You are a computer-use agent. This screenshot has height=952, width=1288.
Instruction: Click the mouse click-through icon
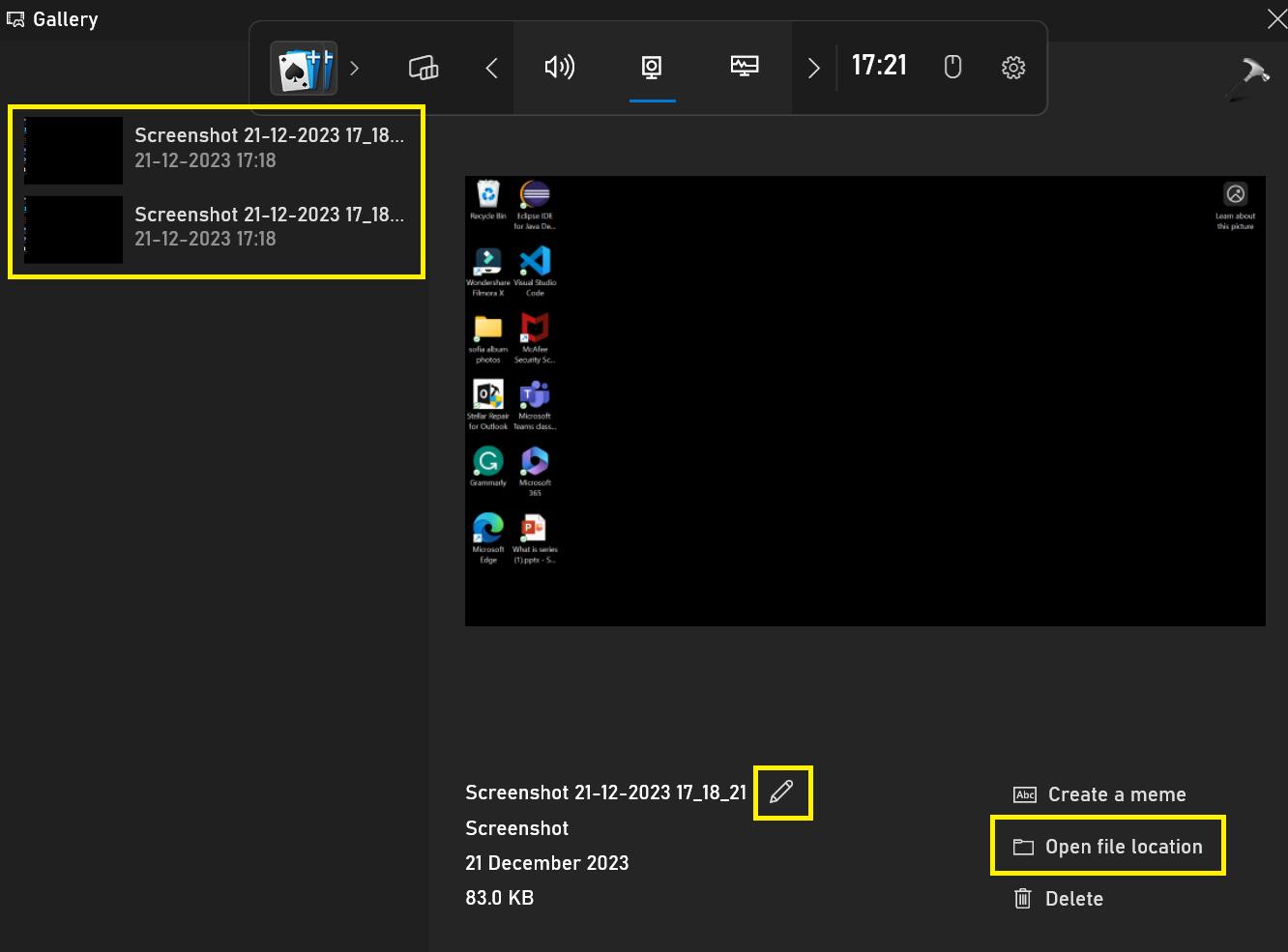coord(952,67)
